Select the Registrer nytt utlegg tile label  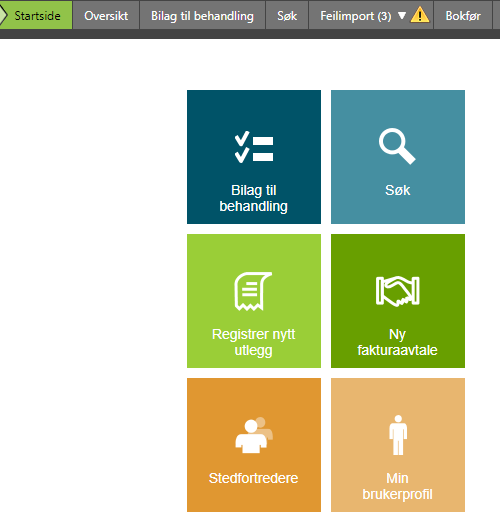pyautogui.click(x=254, y=342)
